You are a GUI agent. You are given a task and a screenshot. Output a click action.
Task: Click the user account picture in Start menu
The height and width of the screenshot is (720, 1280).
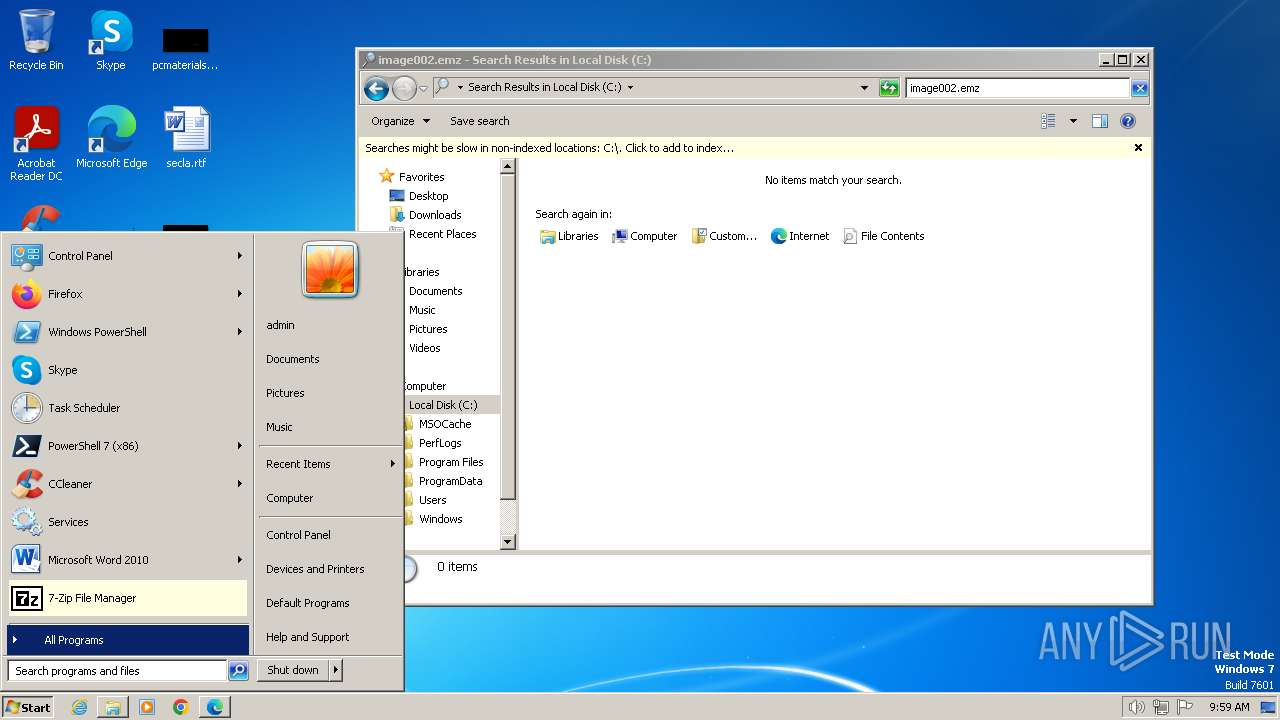pos(330,270)
